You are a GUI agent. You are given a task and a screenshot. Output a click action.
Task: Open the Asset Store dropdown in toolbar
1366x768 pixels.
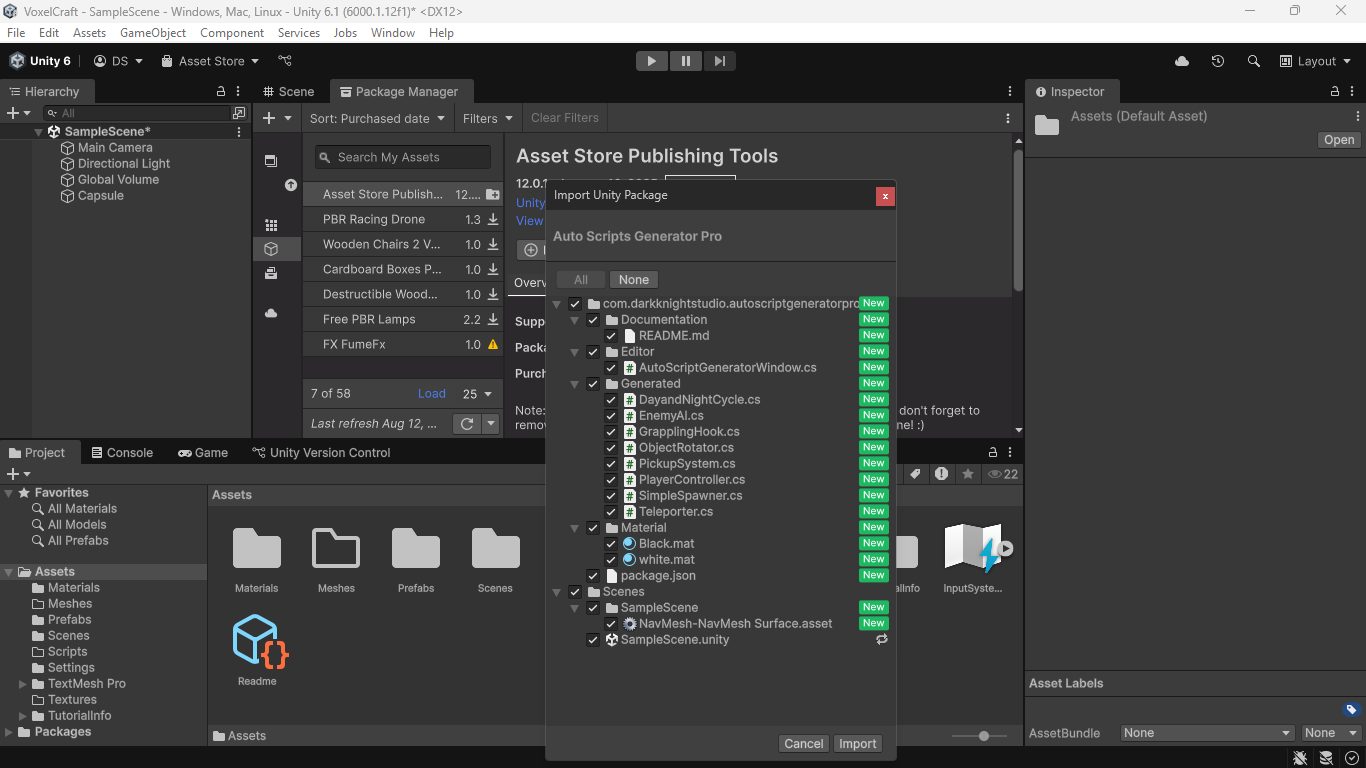(x=210, y=61)
